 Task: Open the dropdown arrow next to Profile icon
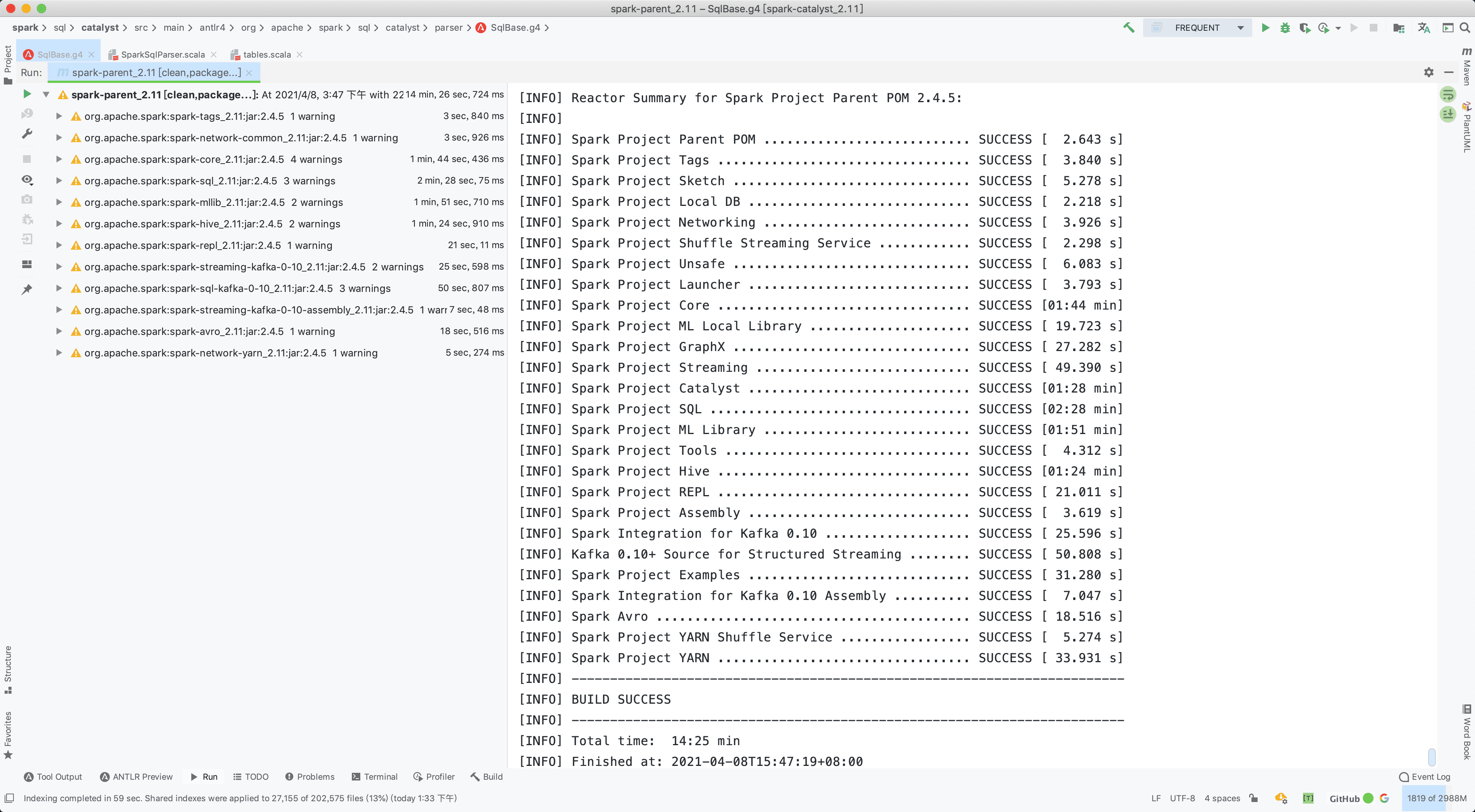click(x=1338, y=28)
